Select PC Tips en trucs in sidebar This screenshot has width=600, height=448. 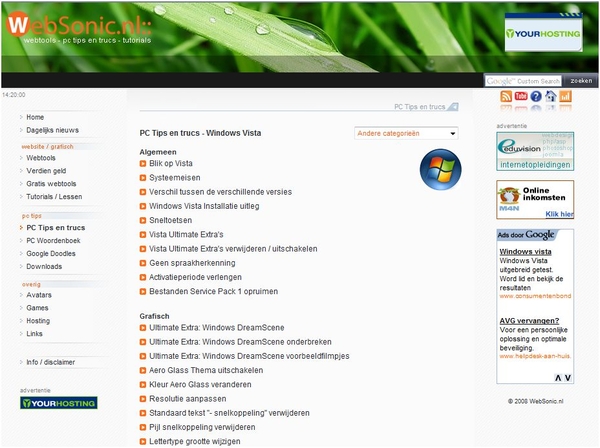click(x=55, y=228)
